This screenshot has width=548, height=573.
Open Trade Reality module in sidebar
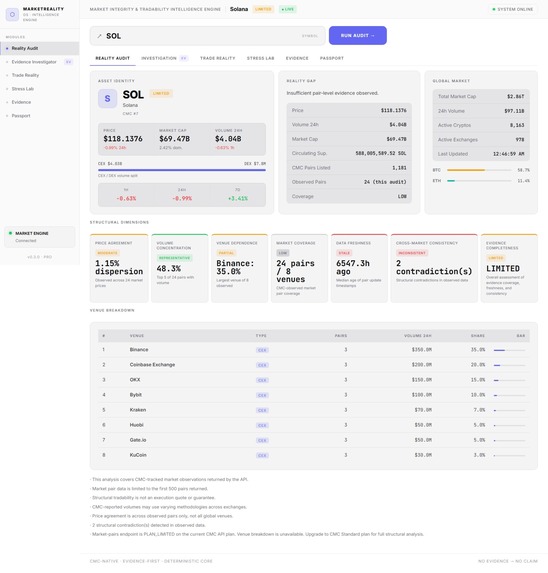click(39, 75)
